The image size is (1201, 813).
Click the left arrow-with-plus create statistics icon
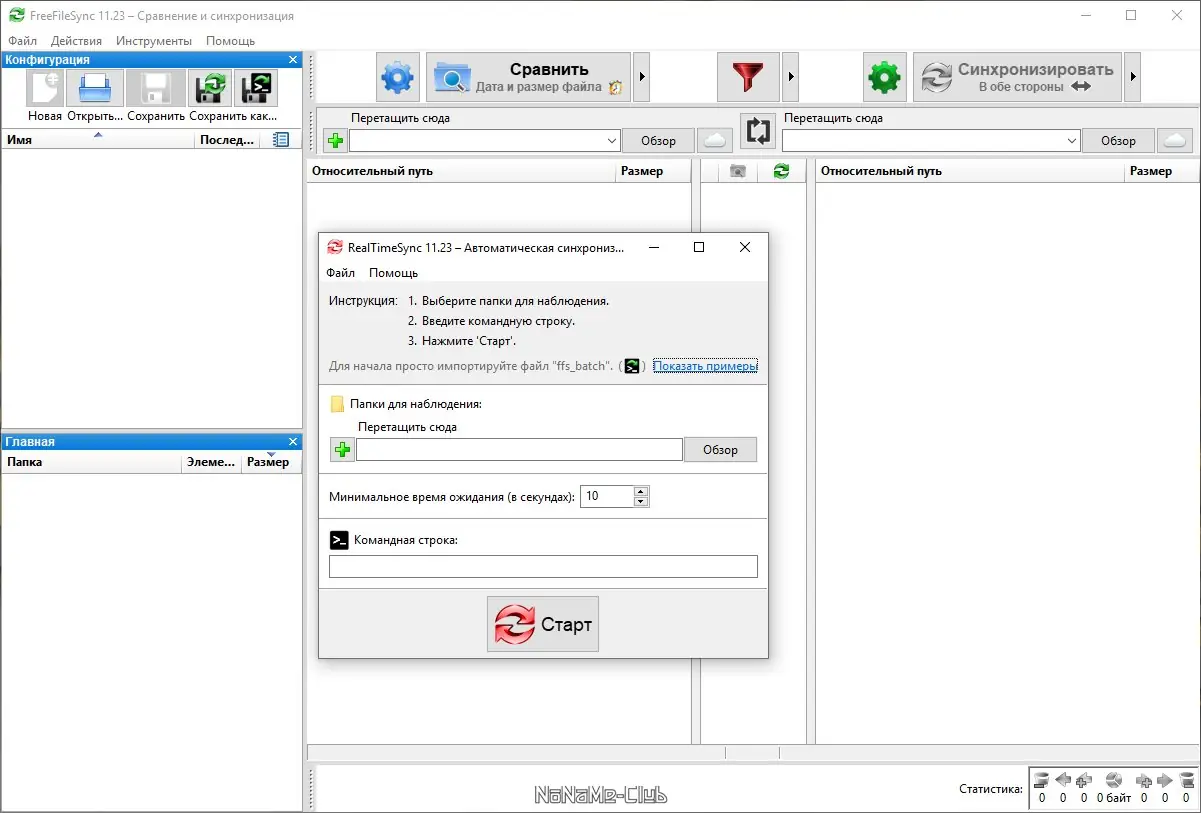click(x=1084, y=781)
